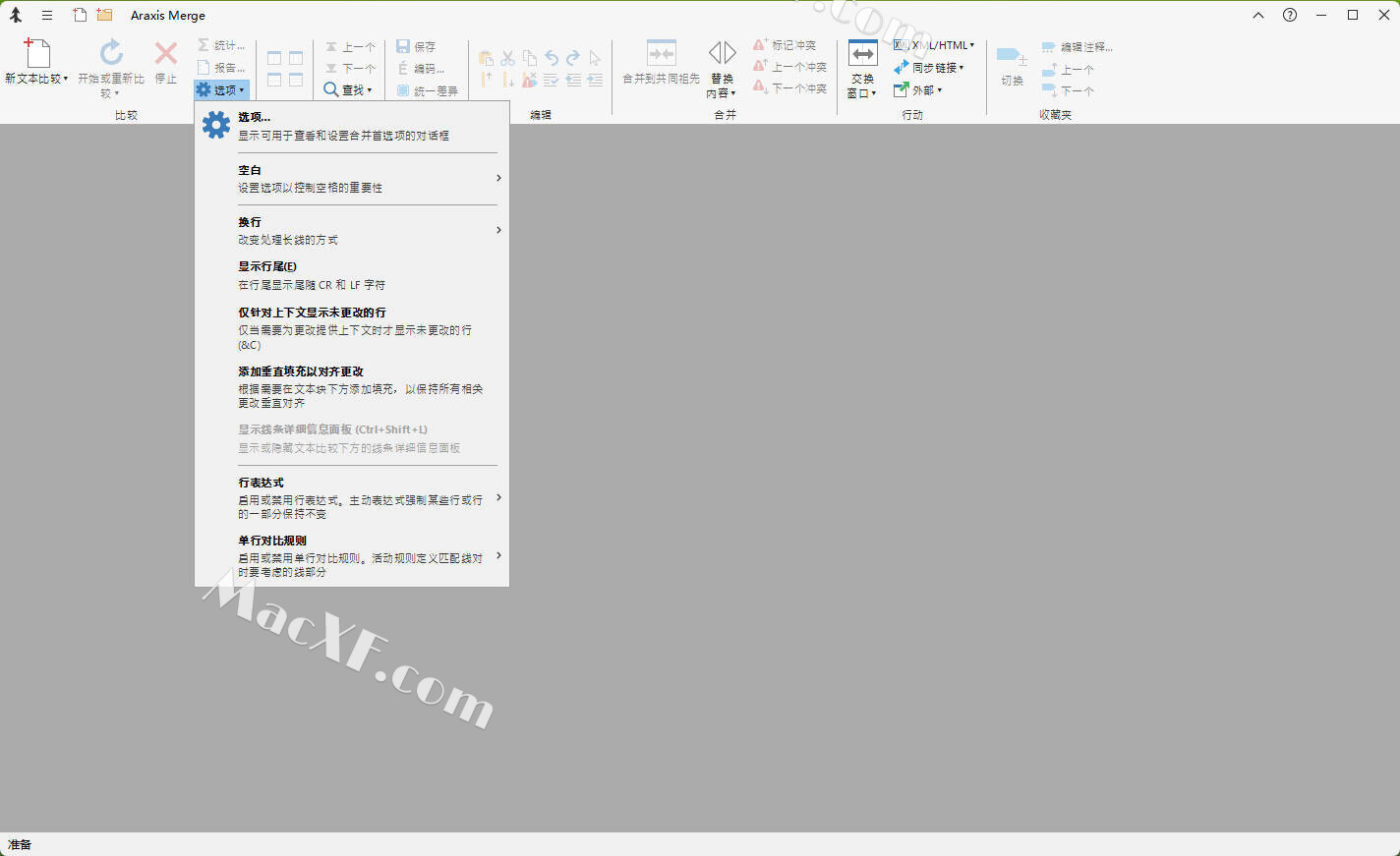
Task: Open the 行表达式 line expressions submenu
Action: [352, 498]
